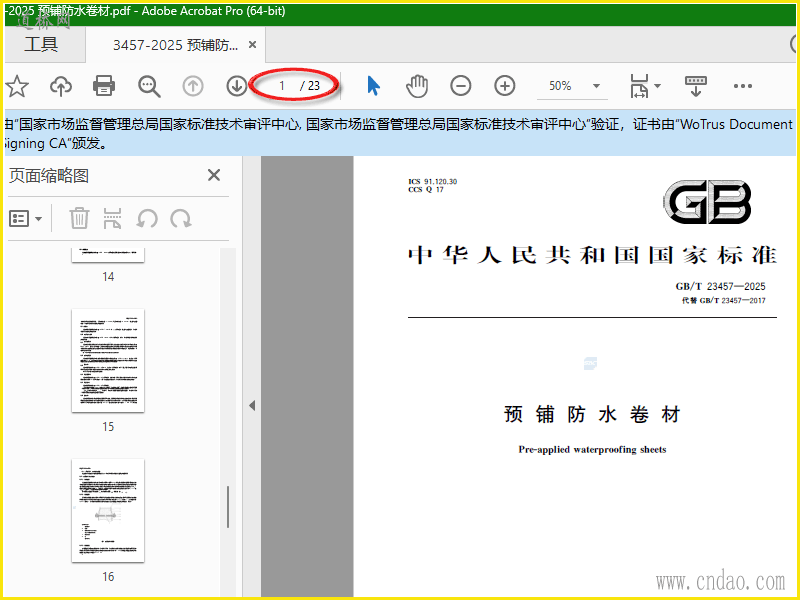This screenshot has width=800, height=600.
Task: Open the 工具 tab
Action: point(41,44)
